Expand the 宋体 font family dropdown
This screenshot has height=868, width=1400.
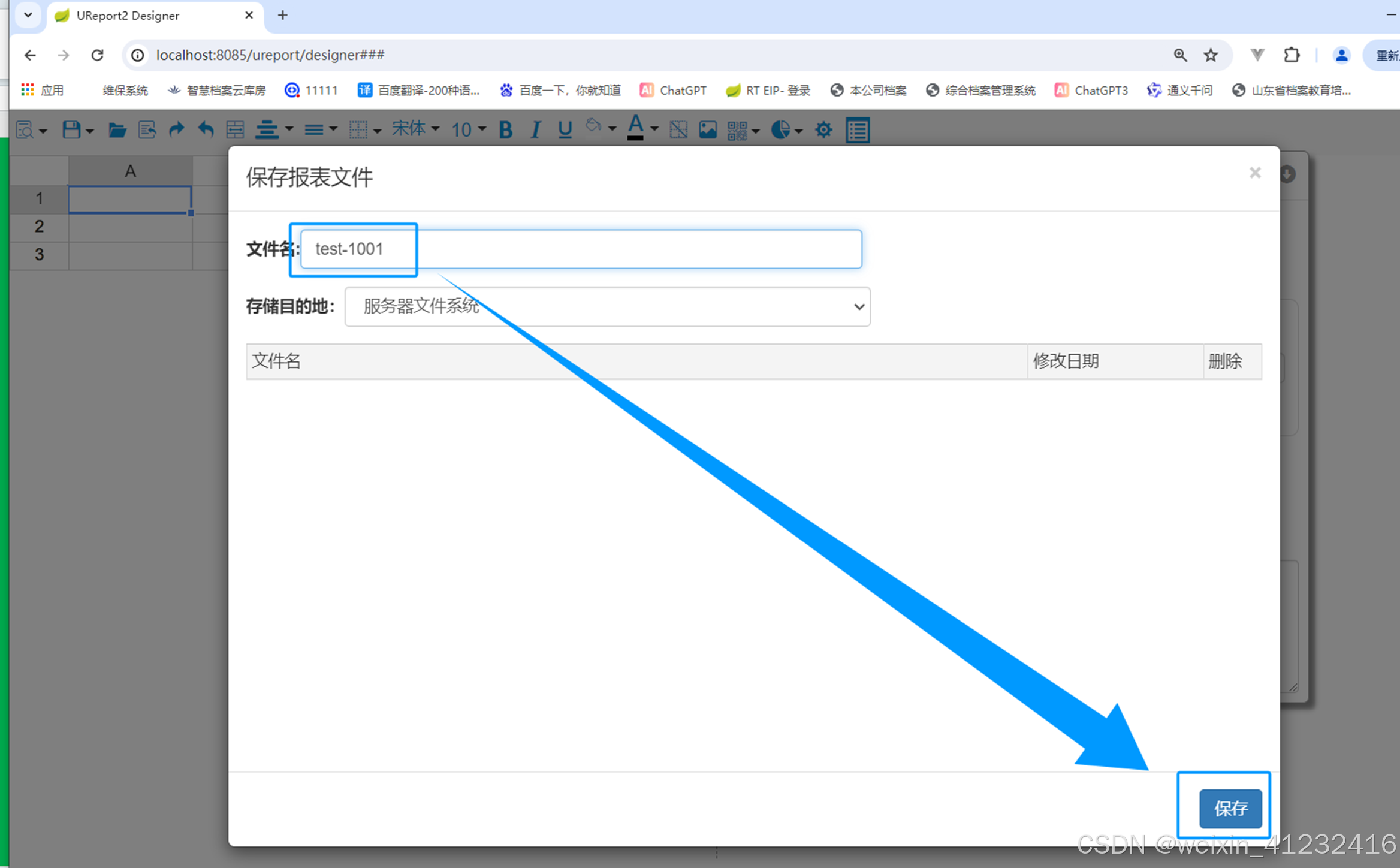(x=416, y=129)
